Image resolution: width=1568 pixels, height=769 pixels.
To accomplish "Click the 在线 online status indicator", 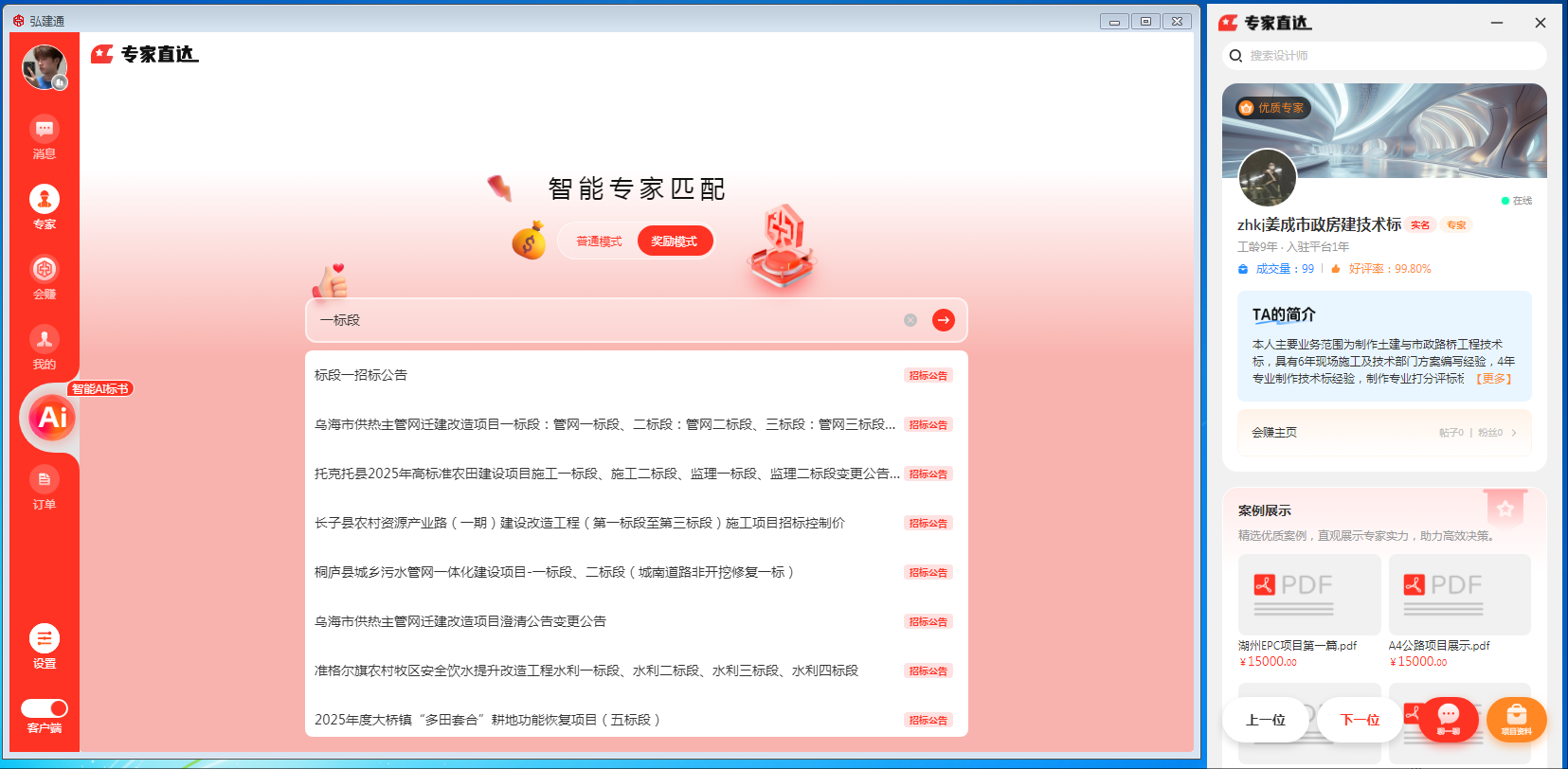I will pos(1517,201).
